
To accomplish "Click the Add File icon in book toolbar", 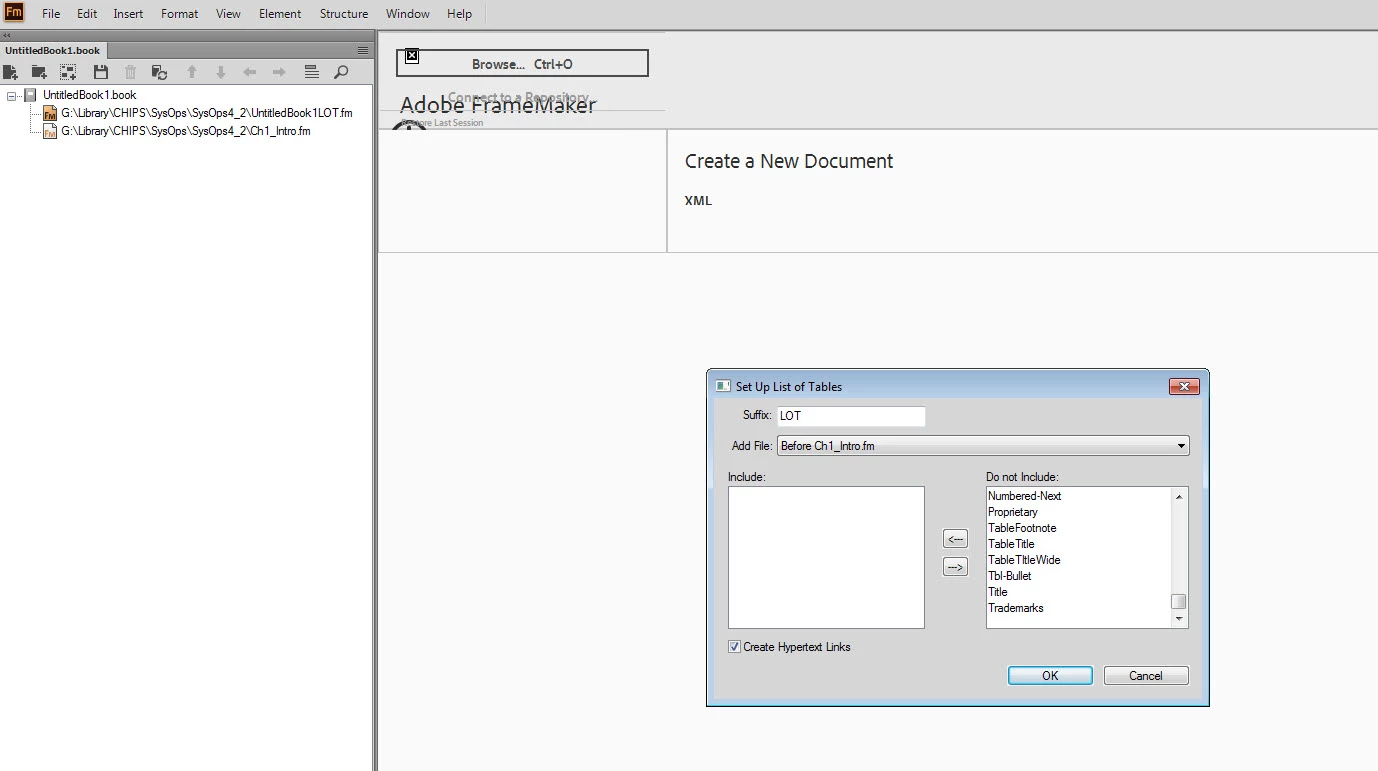I will (x=11, y=72).
